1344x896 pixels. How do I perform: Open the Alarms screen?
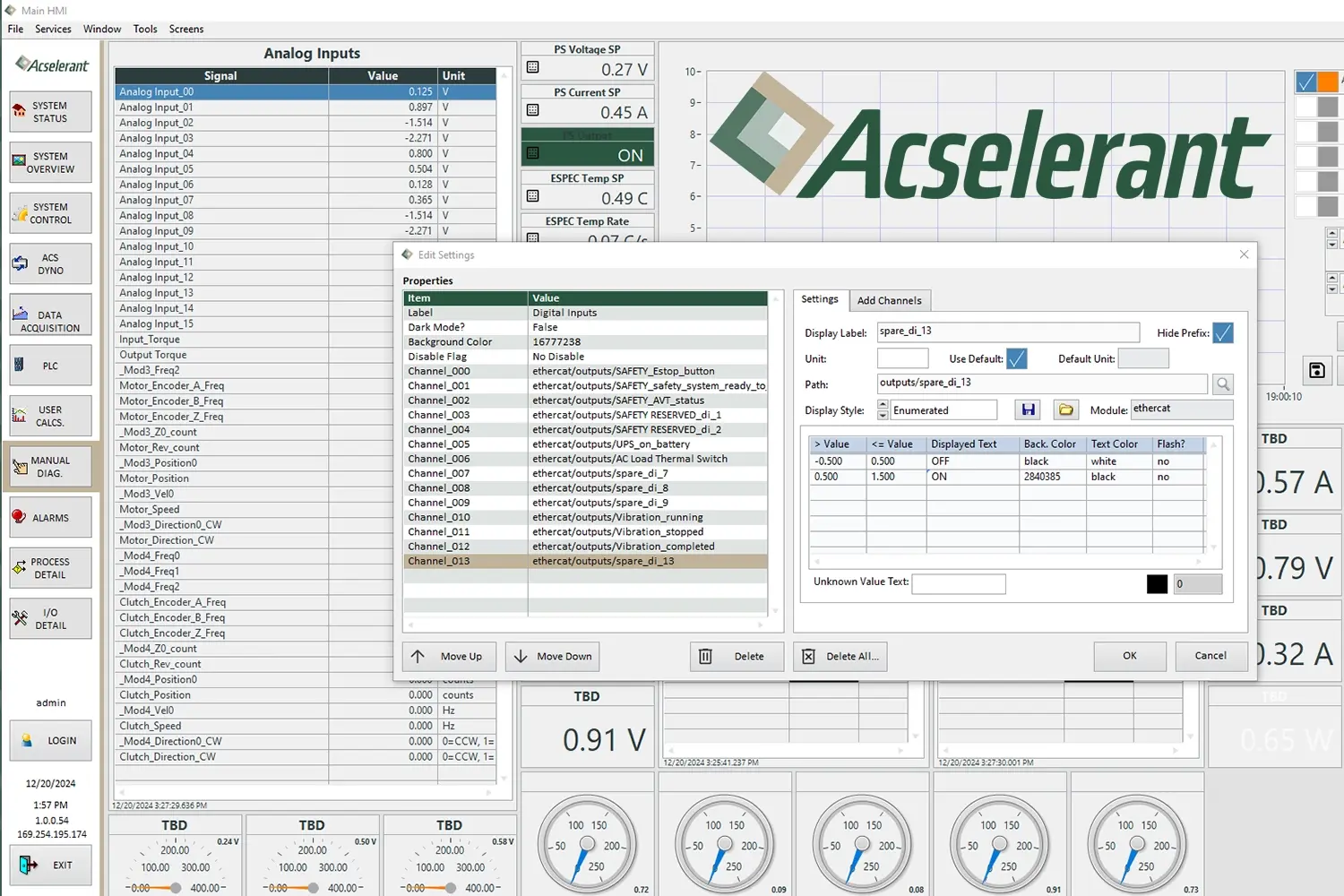(50, 518)
